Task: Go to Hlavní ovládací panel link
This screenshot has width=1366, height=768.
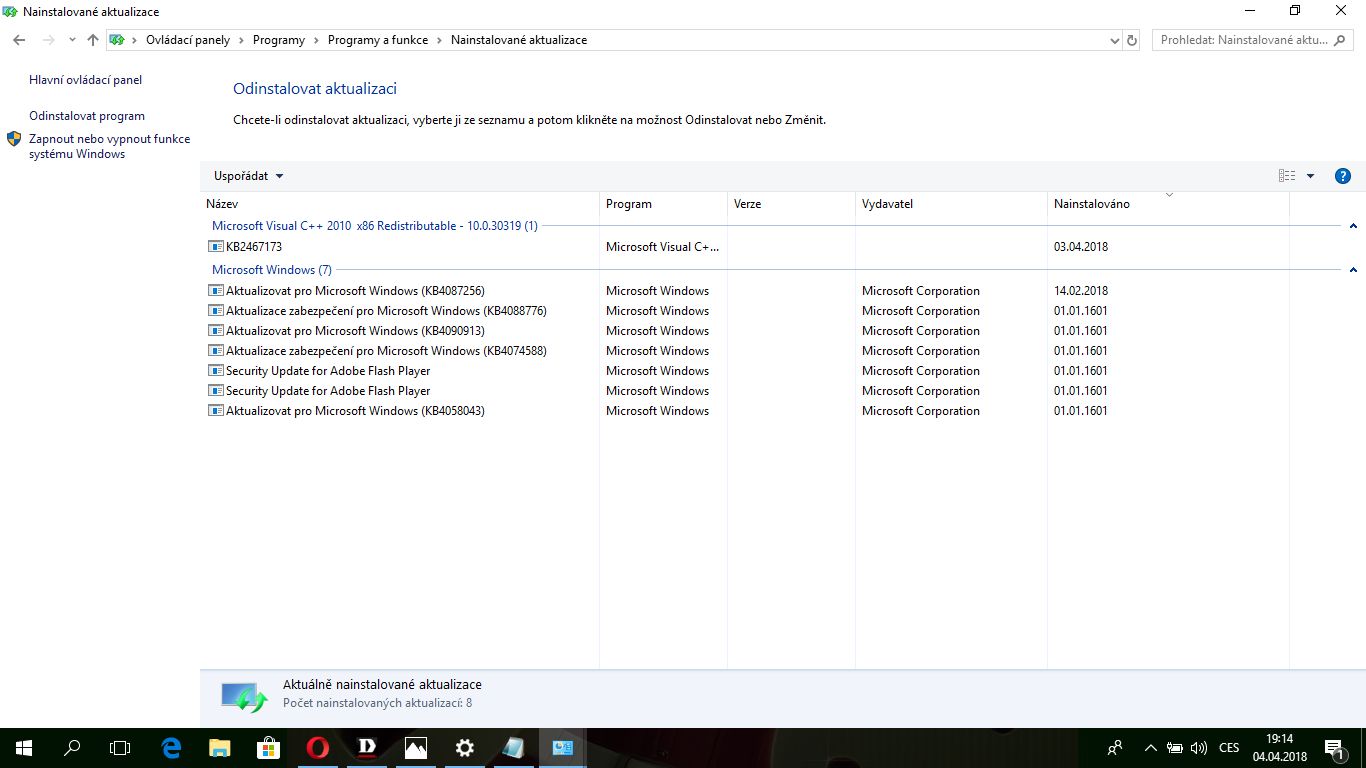Action: coord(85,80)
